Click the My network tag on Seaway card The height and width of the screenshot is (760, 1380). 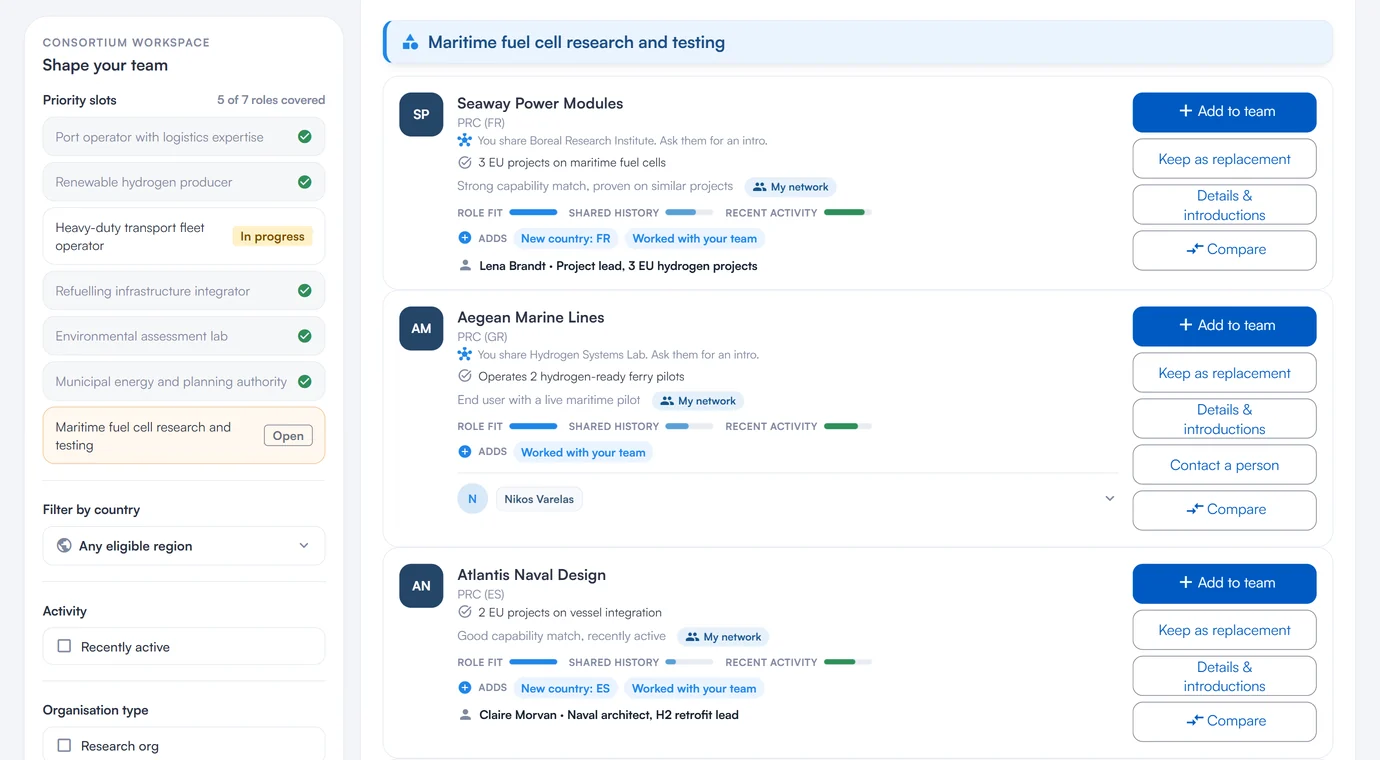pos(790,187)
